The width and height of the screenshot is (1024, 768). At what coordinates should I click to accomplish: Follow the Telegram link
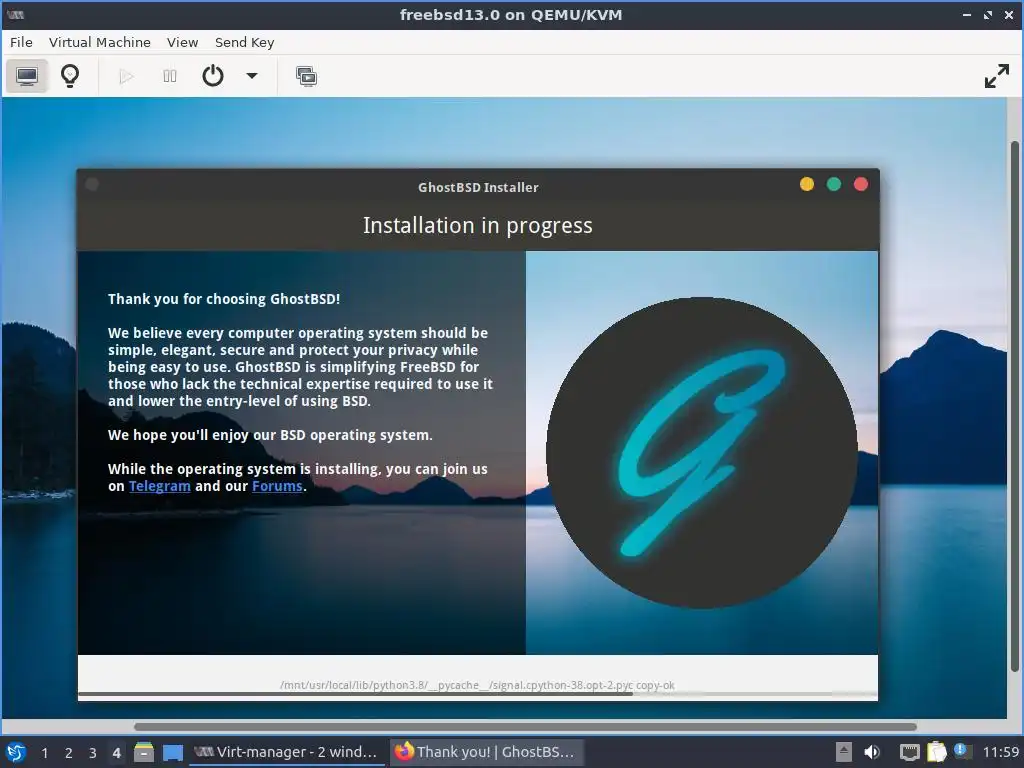click(159, 486)
